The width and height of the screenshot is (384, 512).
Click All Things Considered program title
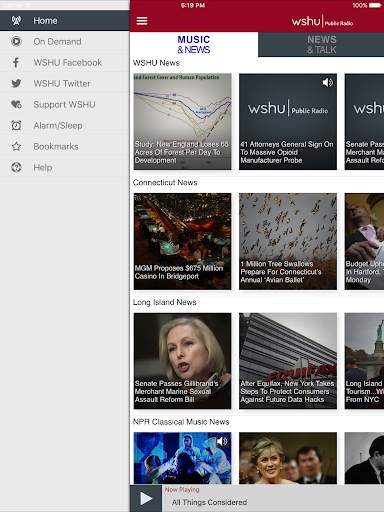coord(209,502)
